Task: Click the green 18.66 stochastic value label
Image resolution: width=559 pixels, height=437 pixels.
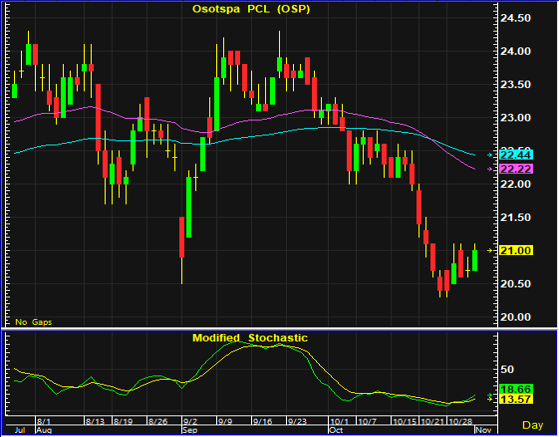Action: [x=516, y=389]
